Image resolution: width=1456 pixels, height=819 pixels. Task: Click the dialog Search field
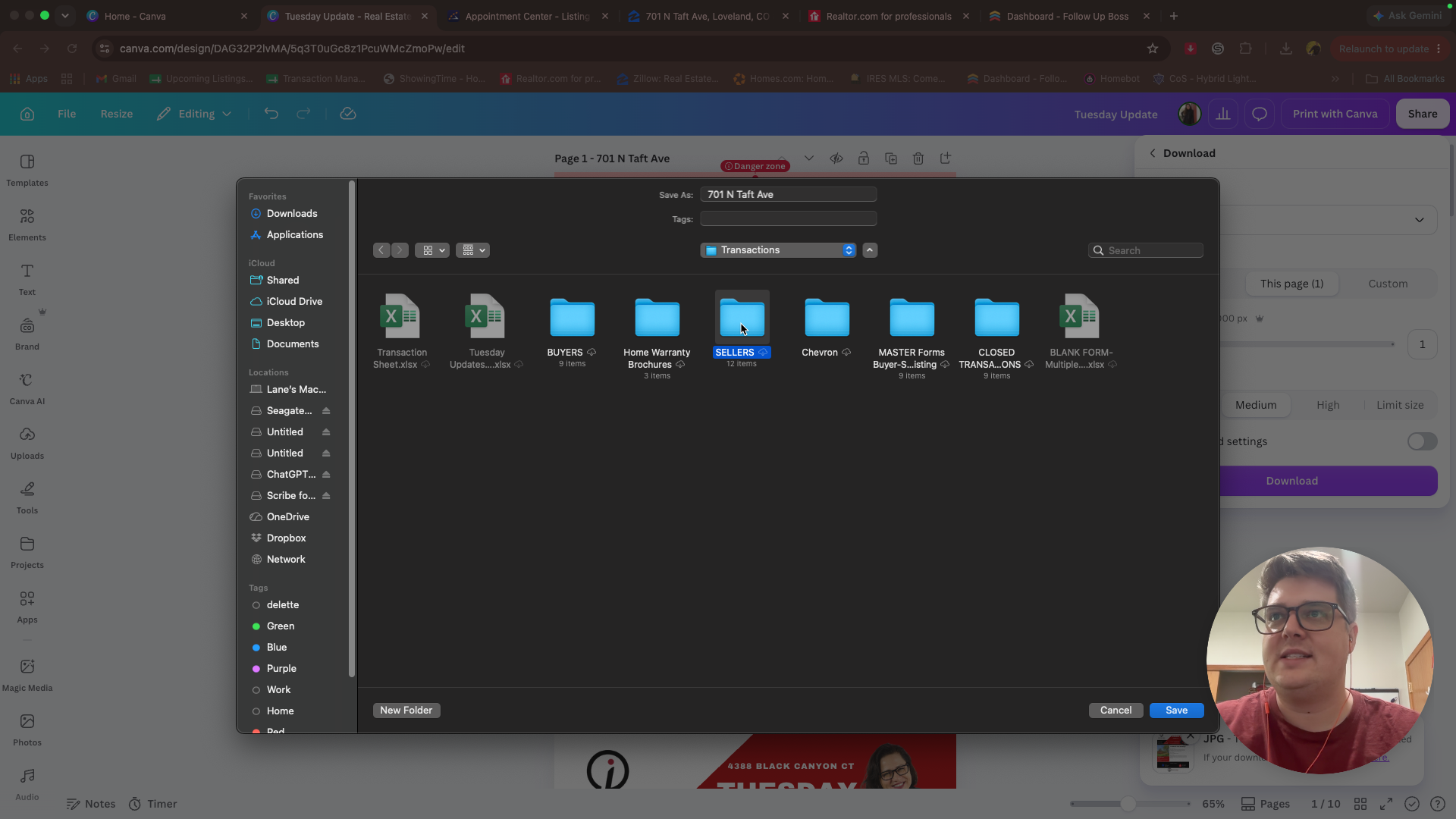1146,250
